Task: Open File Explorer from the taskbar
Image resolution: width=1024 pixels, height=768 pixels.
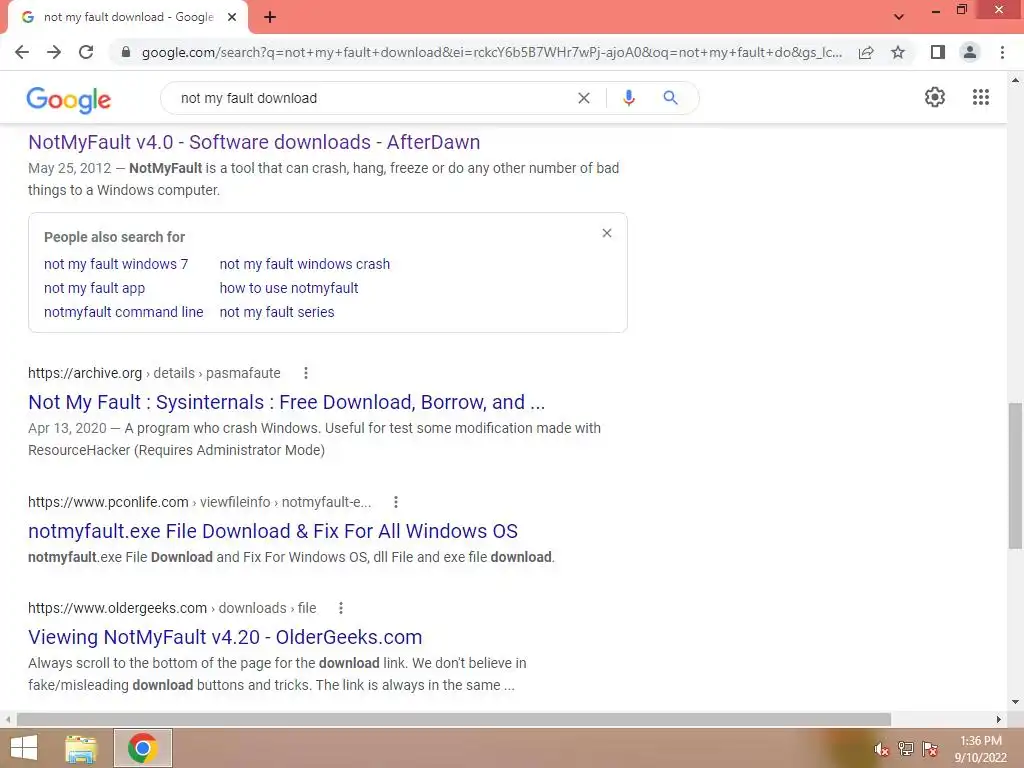Action: coord(81,748)
